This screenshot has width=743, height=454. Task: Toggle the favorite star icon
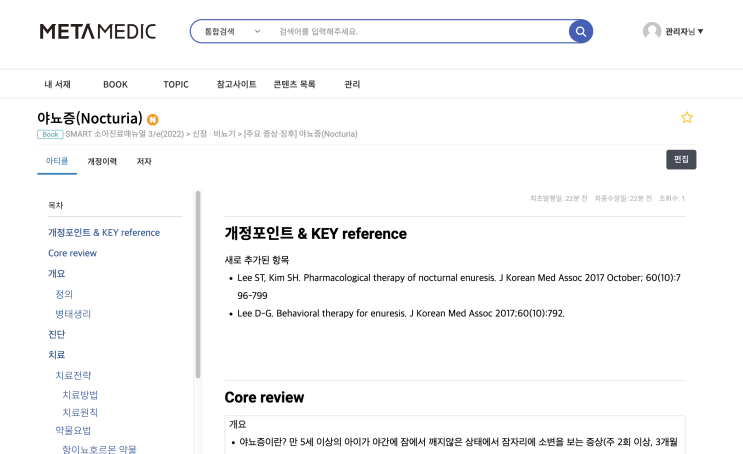point(687,118)
